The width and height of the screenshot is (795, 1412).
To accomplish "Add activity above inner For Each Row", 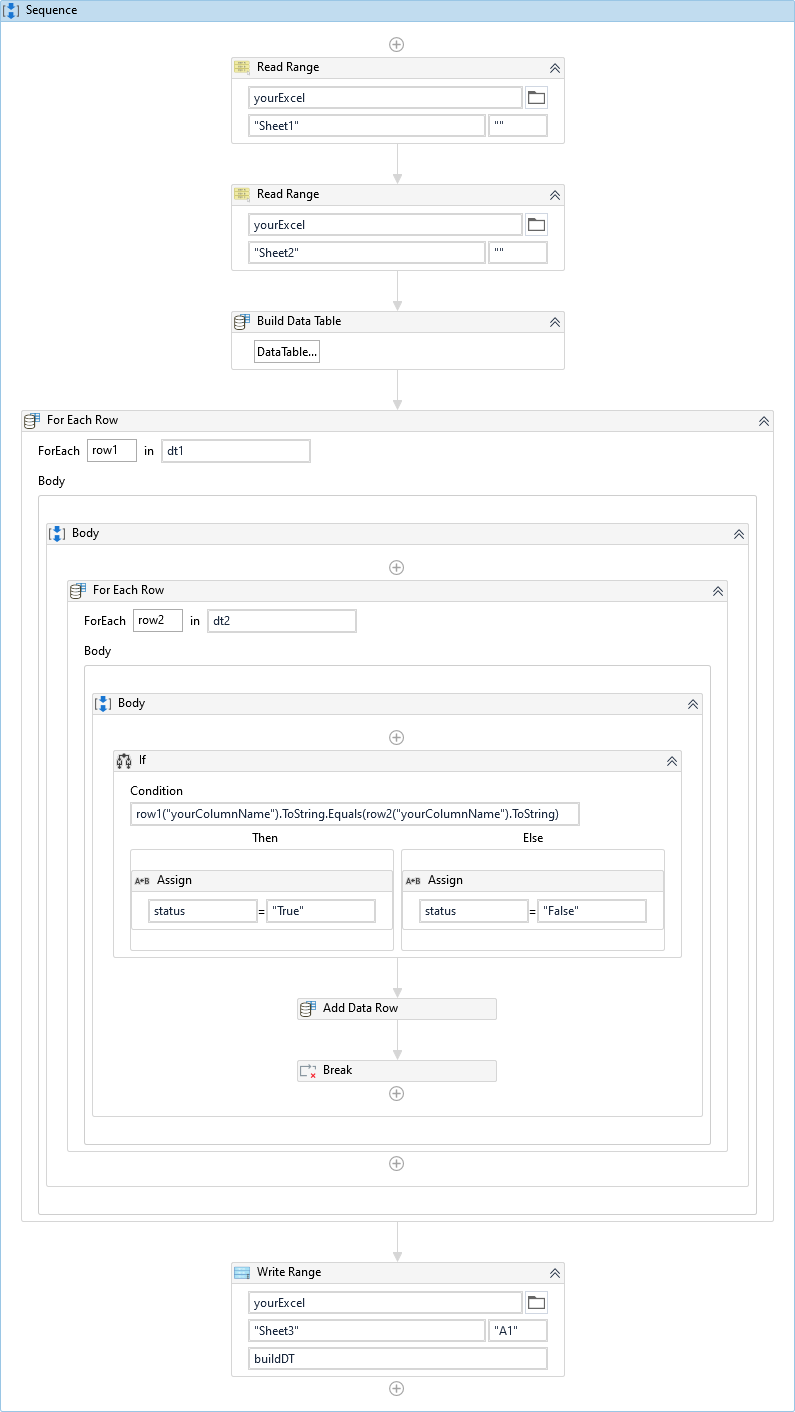I will click(397, 568).
